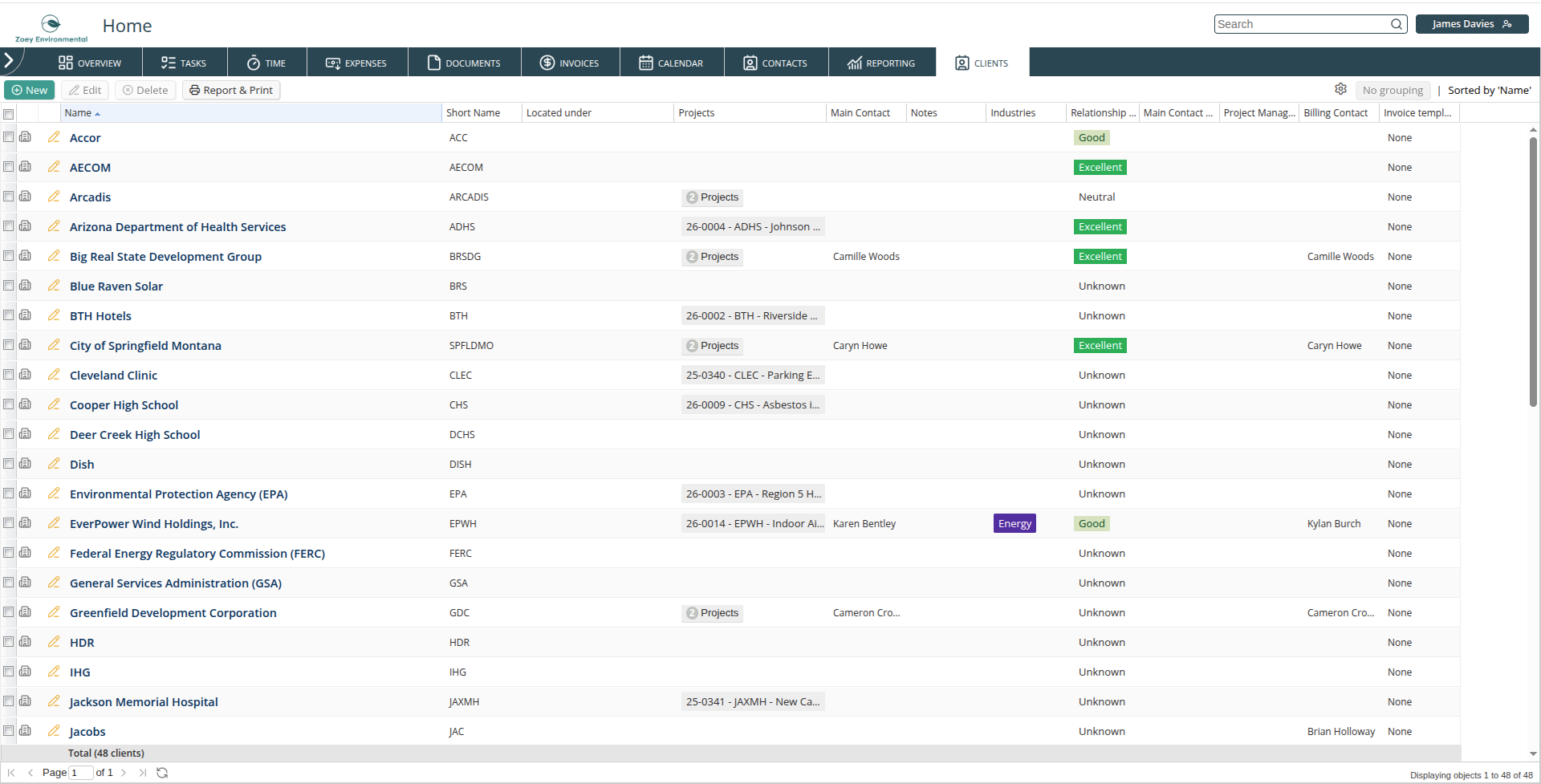Click the Page number input box
This screenshot has height=784, width=1541.
point(81,773)
